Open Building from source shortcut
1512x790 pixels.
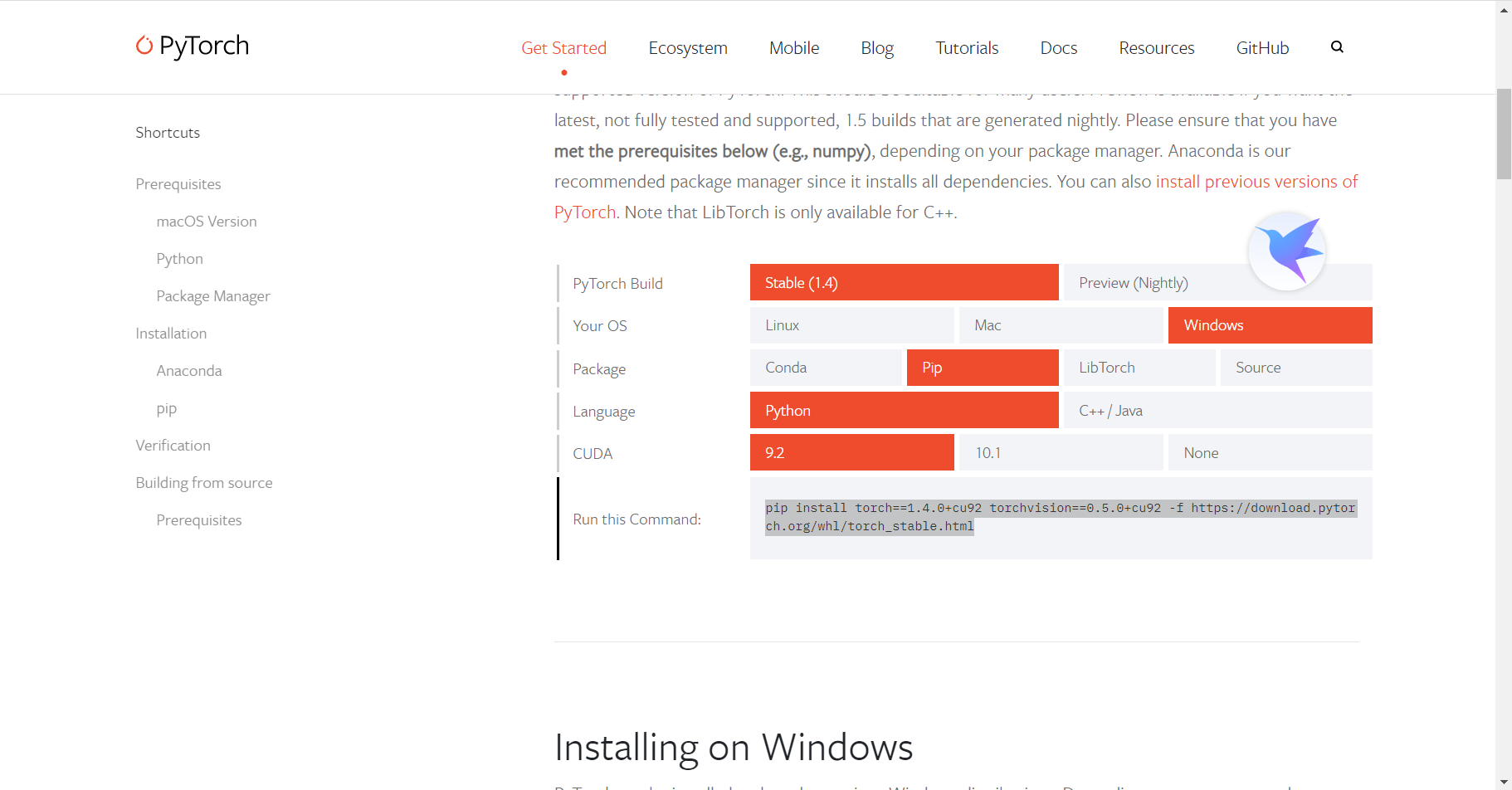pyautogui.click(x=204, y=482)
